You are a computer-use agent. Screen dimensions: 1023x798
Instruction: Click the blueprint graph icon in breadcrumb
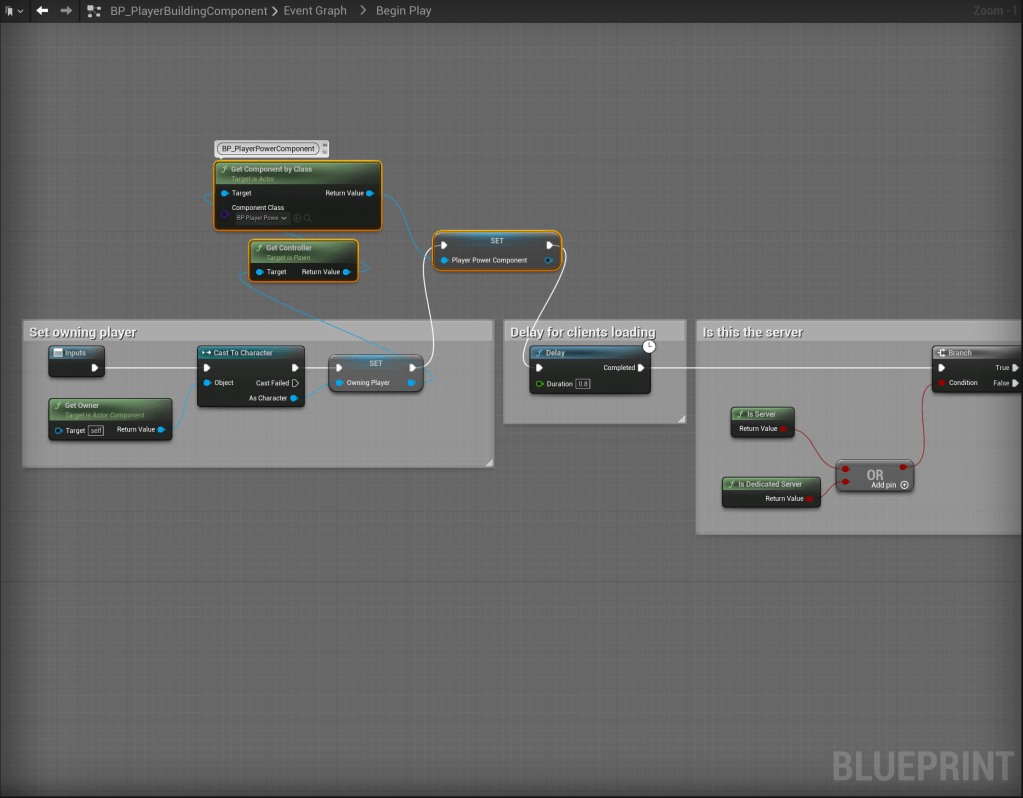coord(94,11)
